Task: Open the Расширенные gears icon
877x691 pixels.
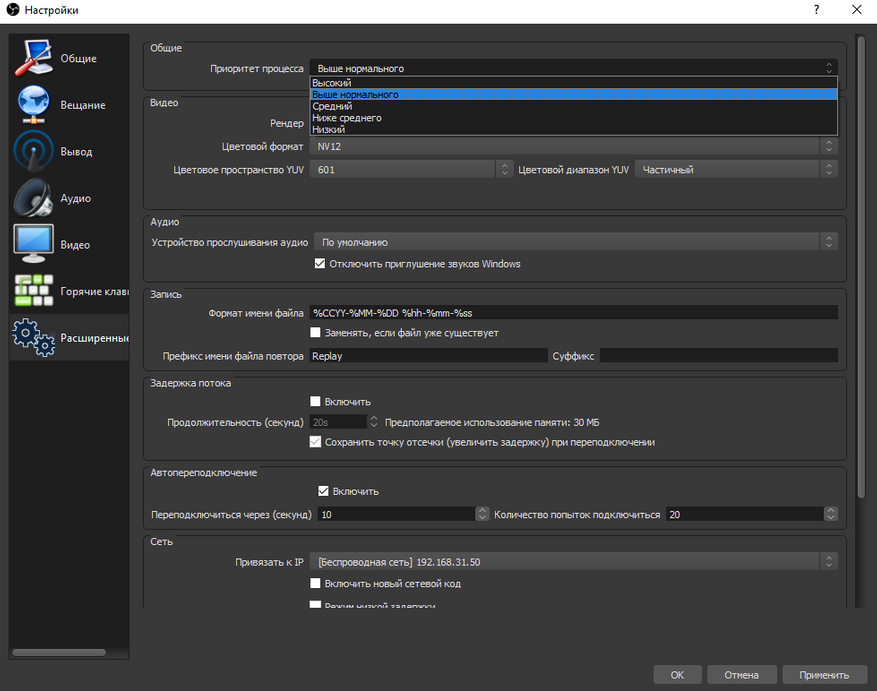Action: [x=34, y=337]
